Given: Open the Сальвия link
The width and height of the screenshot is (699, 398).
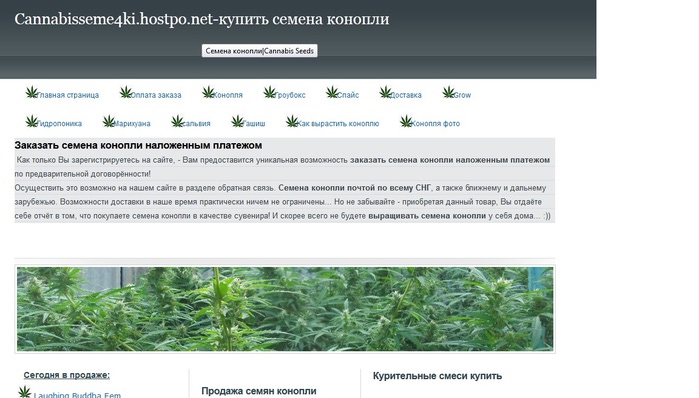Looking at the screenshot, I should (x=197, y=123).
